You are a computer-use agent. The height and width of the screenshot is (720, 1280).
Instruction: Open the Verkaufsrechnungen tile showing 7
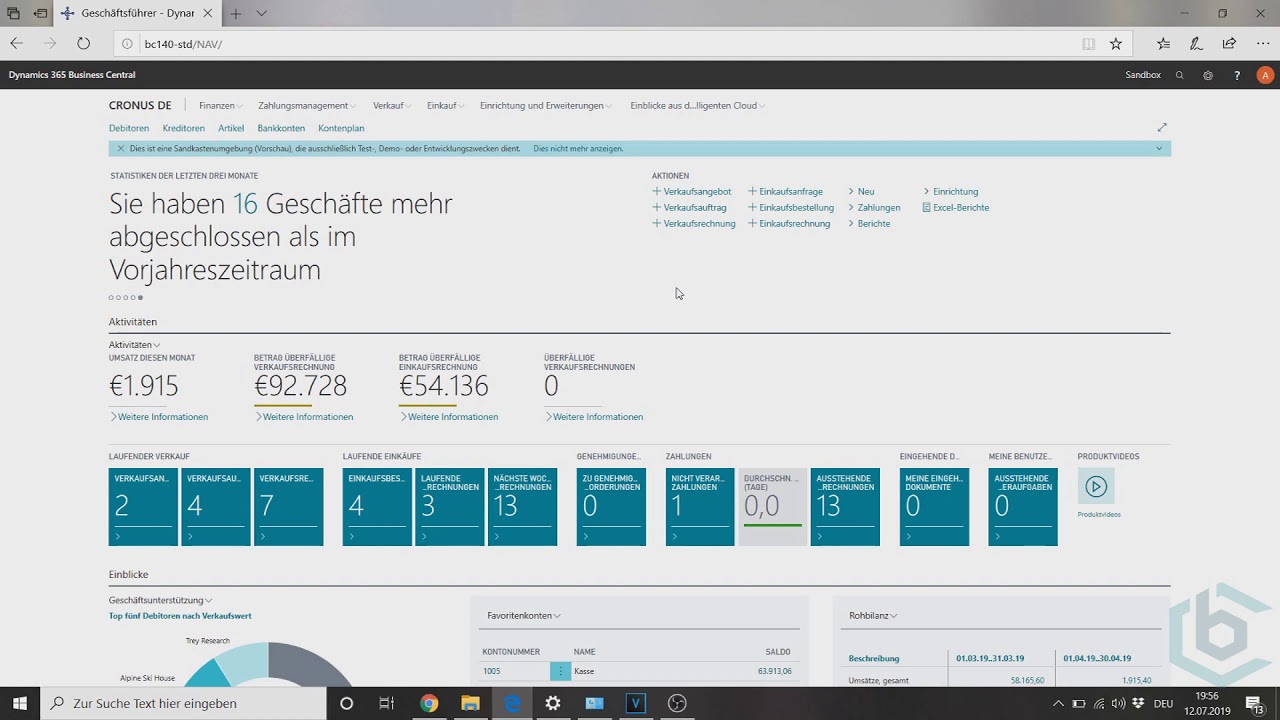pyautogui.click(x=289, y=507)
